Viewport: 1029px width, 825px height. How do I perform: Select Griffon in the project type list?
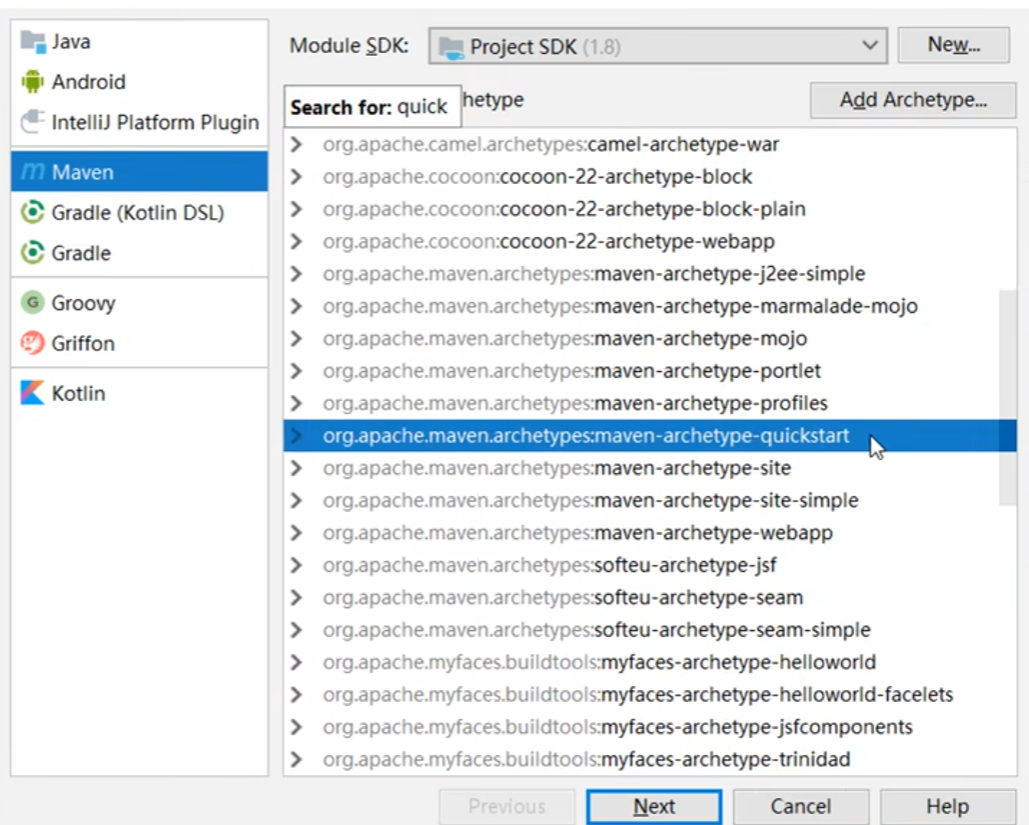[139, 343]
